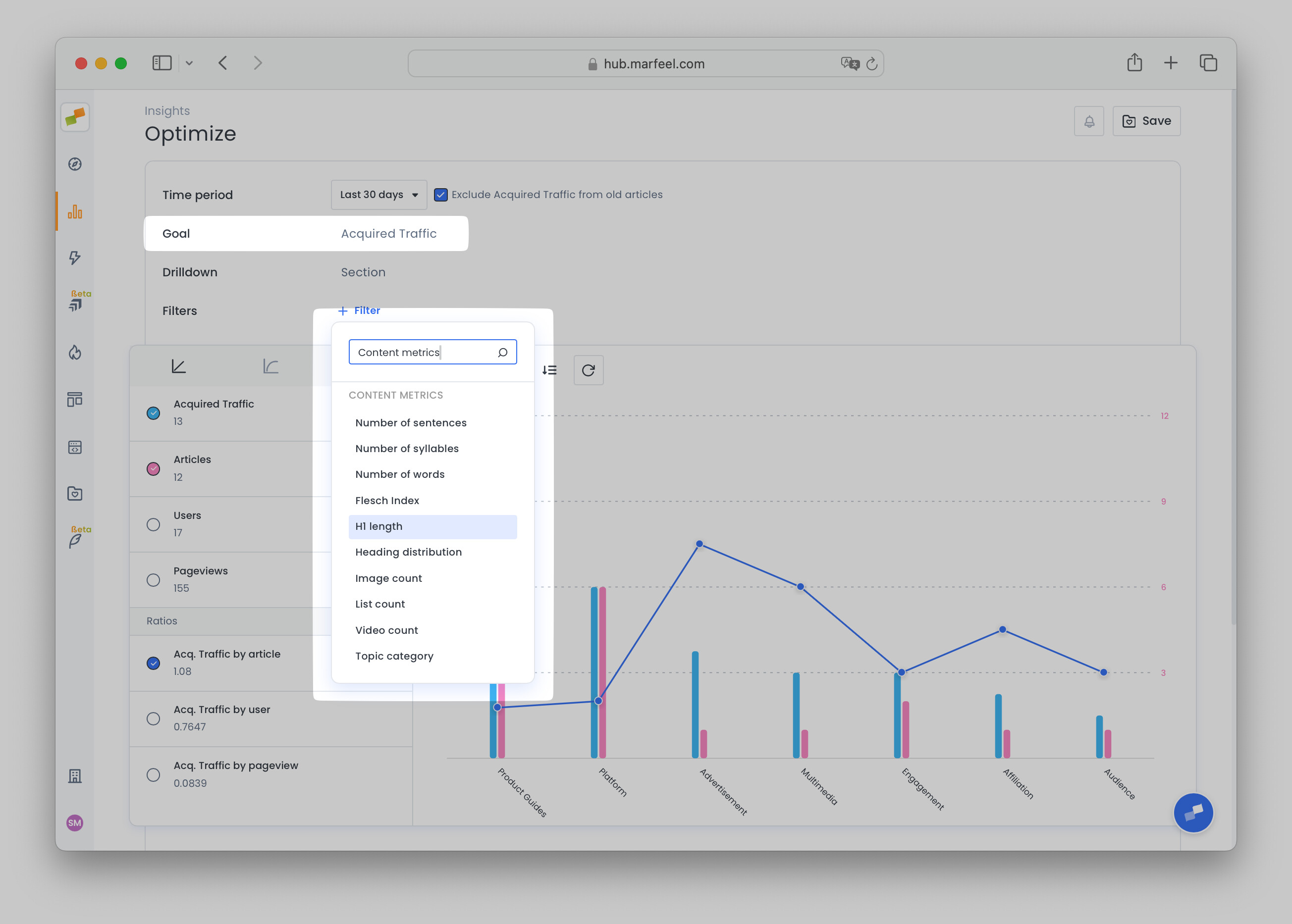Click the Content metrics search field

point(432,352)
